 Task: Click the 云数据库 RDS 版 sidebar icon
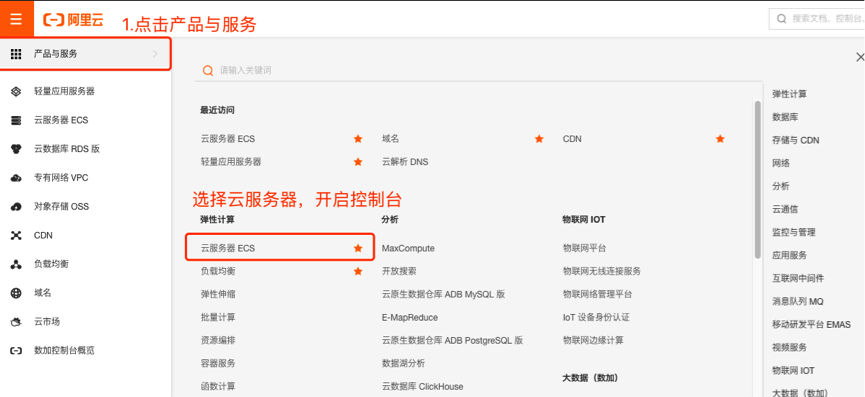click(x=16, y=149)
